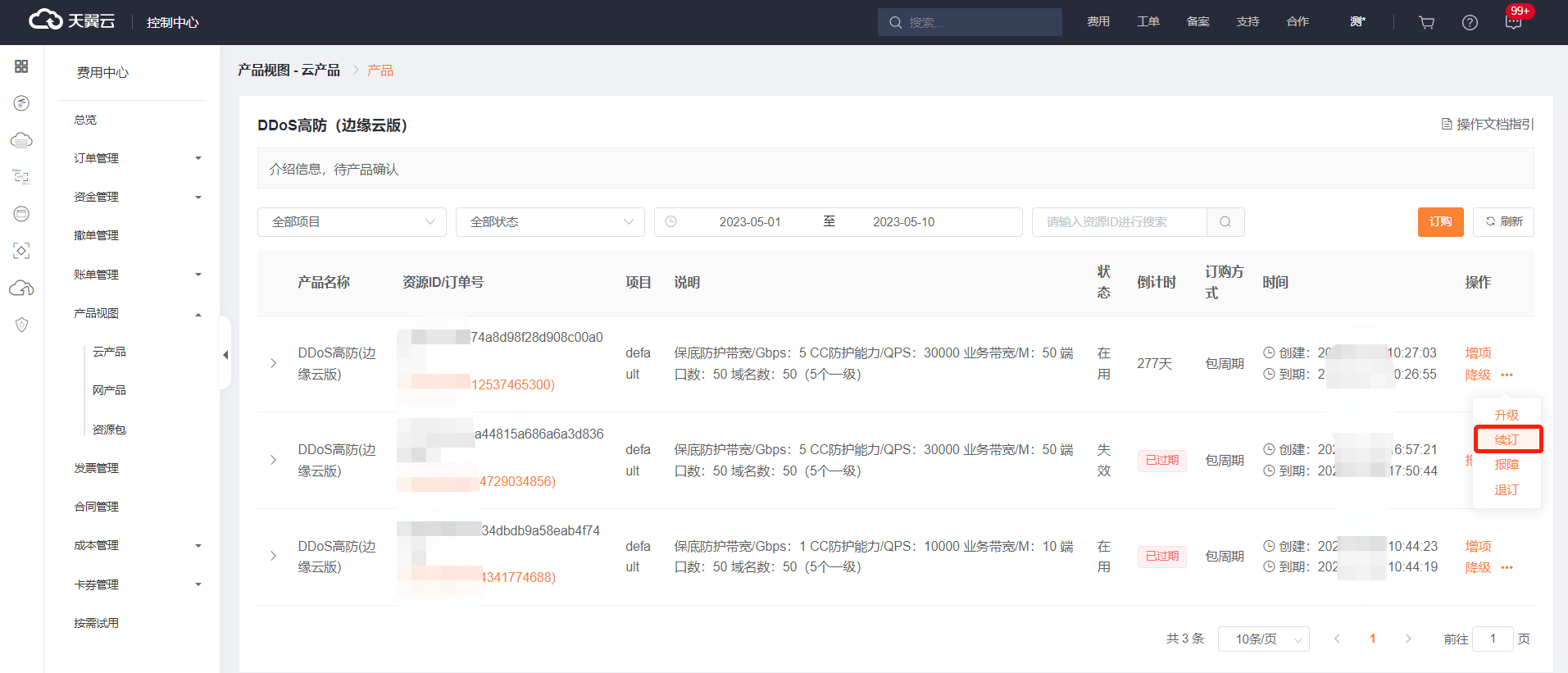This screenshot has width=1568, height=673.
Task: Click the end date 2023-05-10 field
Action: 903,222
